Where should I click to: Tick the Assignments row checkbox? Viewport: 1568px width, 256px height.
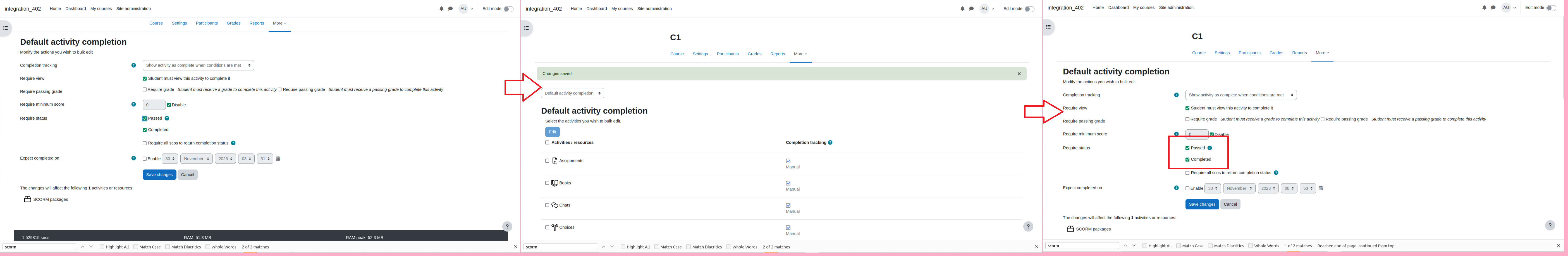tap(547, 161)
